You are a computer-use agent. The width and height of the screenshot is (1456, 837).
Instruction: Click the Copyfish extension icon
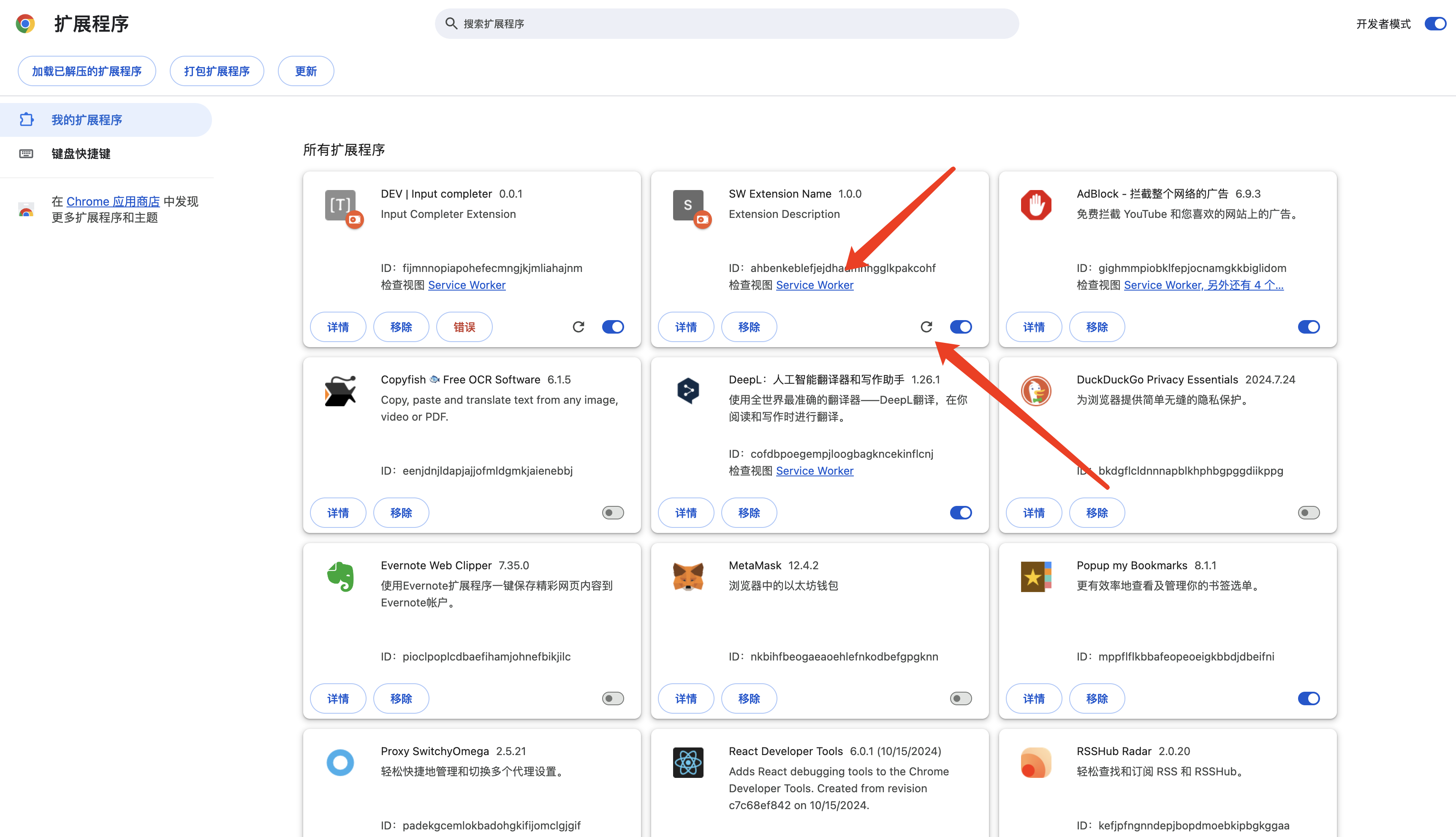click(340, 391)
